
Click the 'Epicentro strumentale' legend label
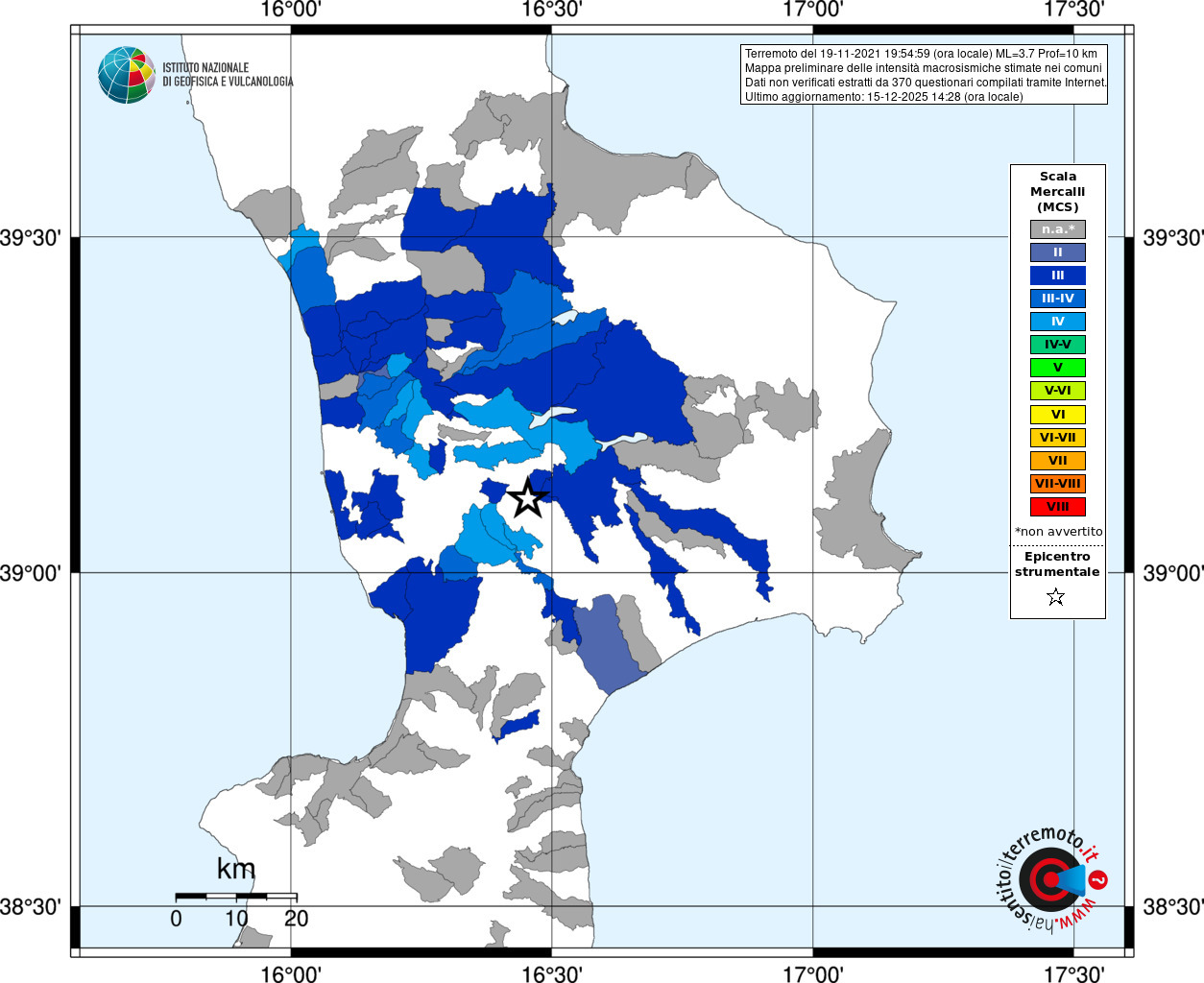click(1057, 564)
